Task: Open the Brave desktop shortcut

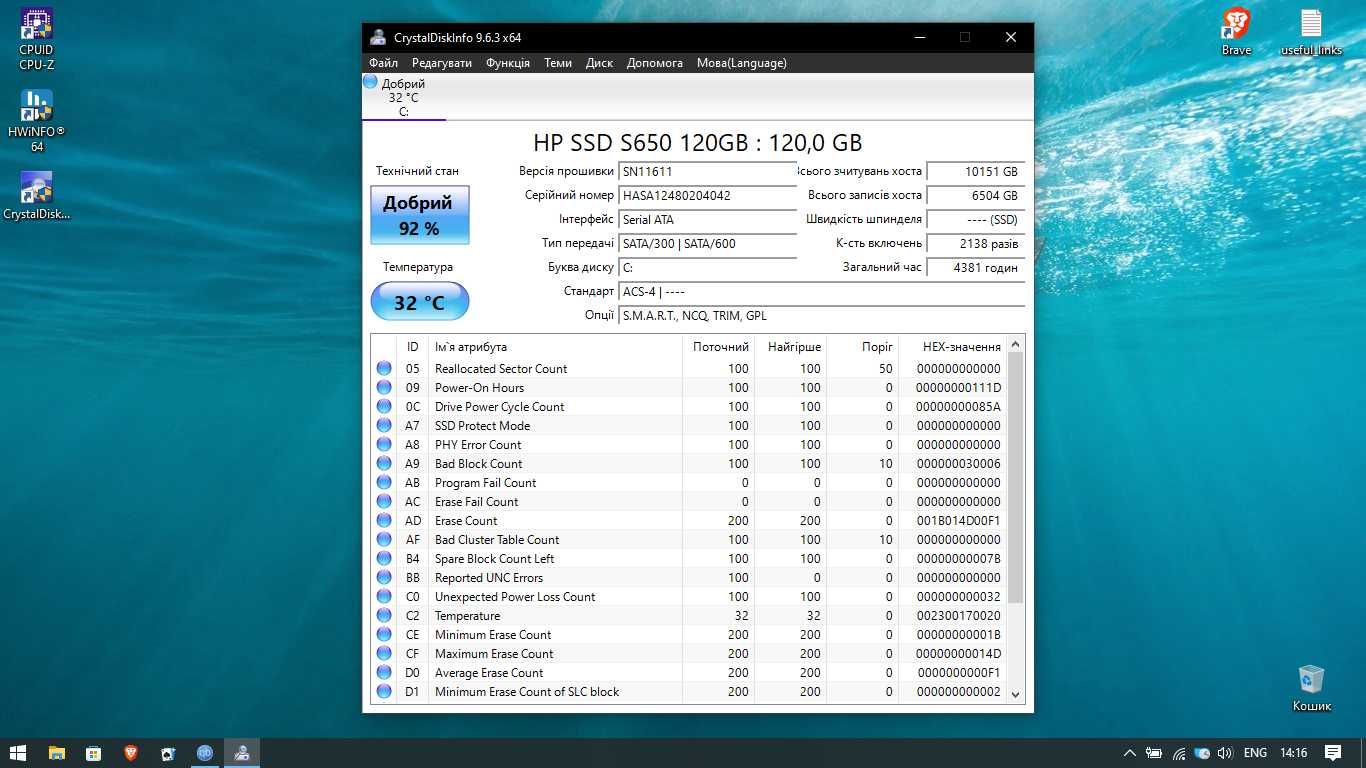Action: 1237,32
